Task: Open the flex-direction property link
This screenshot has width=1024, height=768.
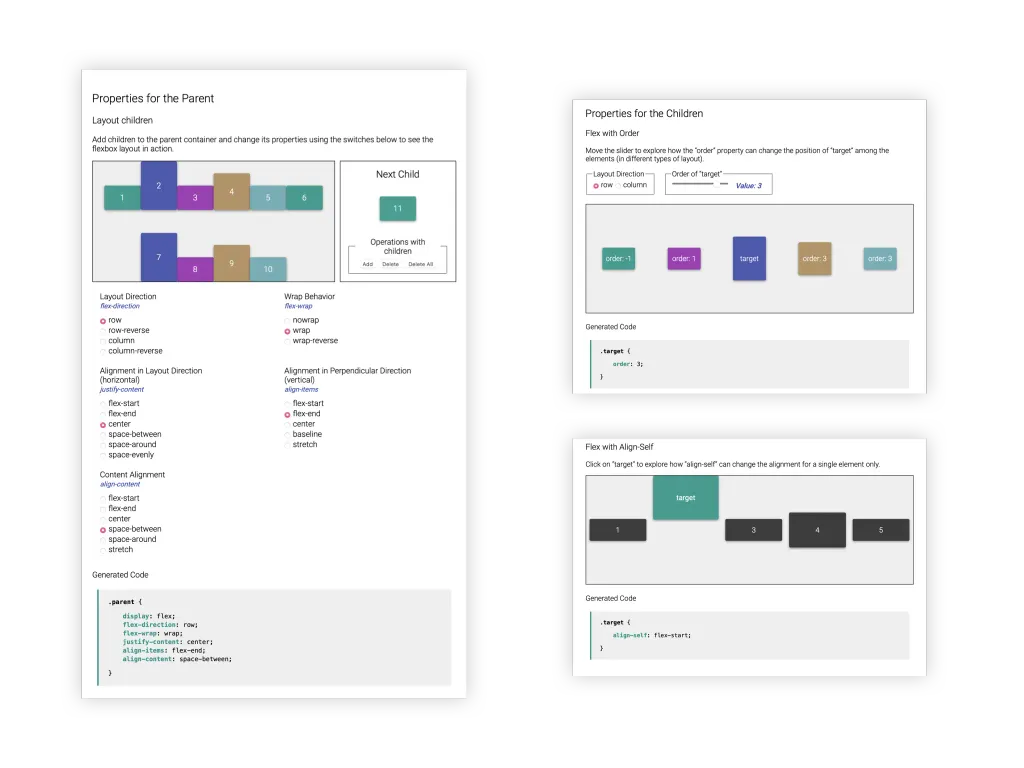Action: click(x=120, y=306)
